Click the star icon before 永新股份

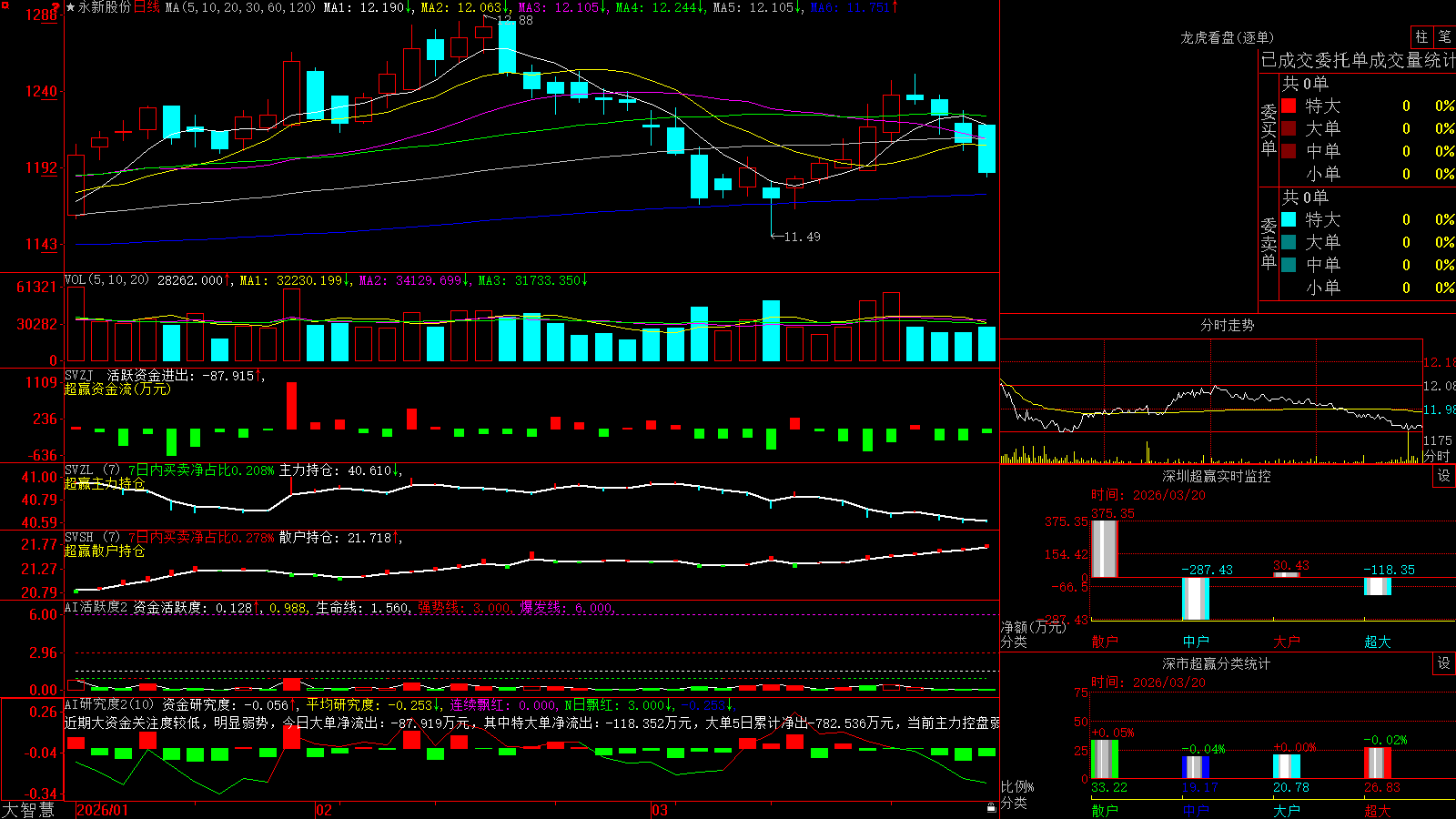click(x=70, y=7)
